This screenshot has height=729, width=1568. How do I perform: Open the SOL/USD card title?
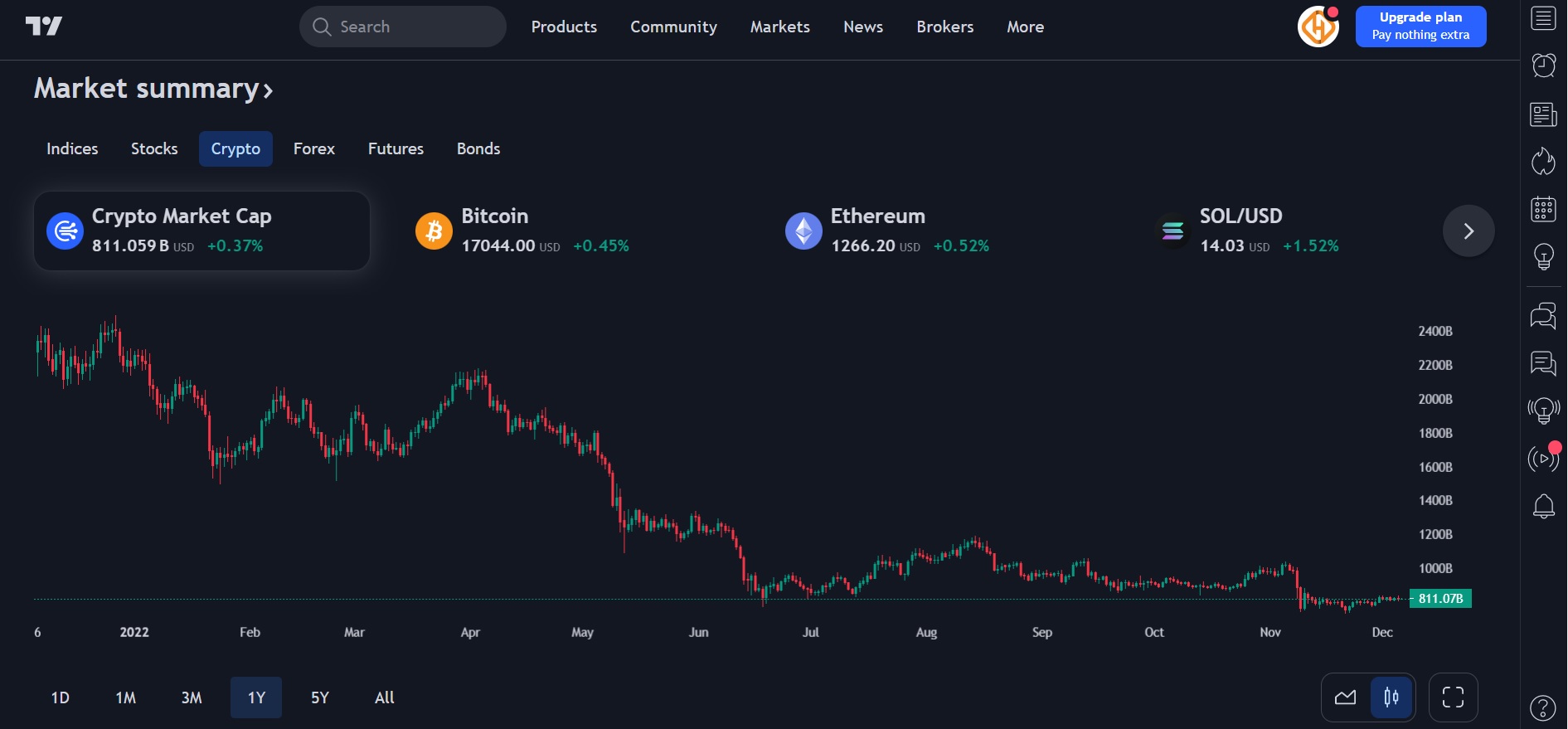(1240, 216)
